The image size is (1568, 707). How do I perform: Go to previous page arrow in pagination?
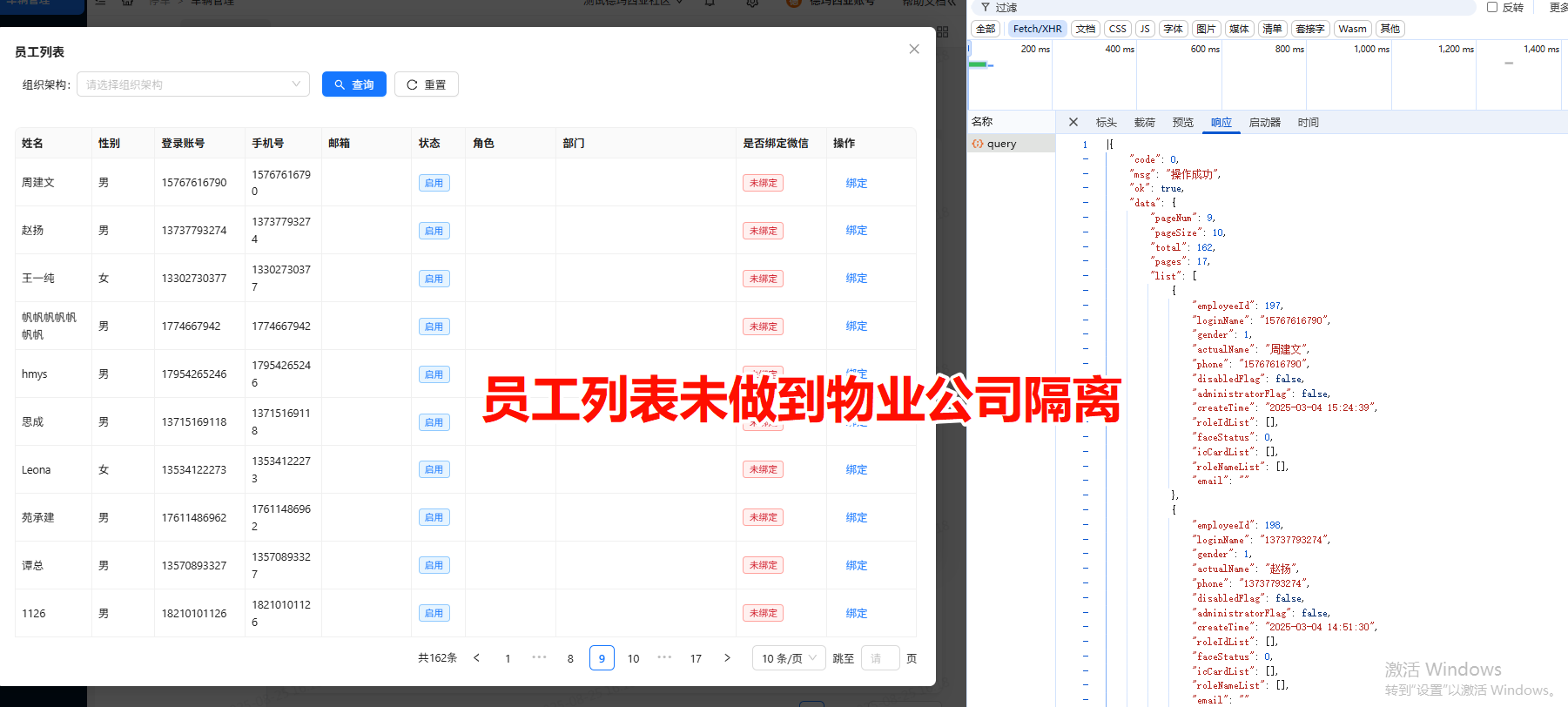pos(476,658)
